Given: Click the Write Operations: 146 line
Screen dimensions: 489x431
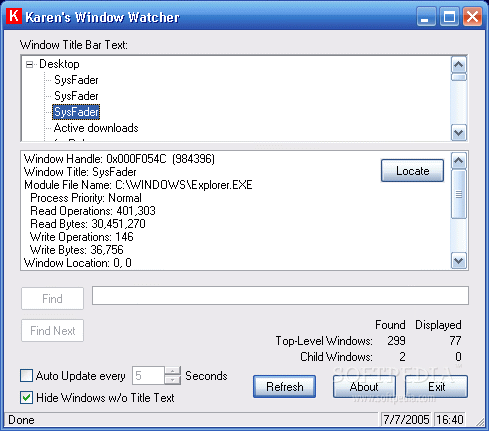Looking at the screenshot, I should pyautogui.click(x=82, y=237).
